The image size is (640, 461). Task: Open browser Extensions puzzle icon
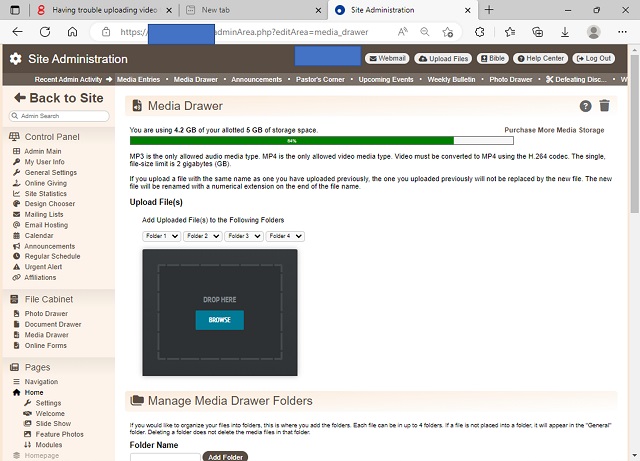pyautogui.click(x=480, y=32)
